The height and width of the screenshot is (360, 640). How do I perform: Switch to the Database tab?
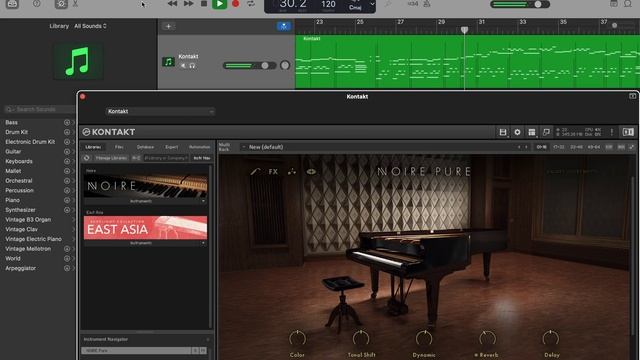pyautogui.click(x=145, y=147)
